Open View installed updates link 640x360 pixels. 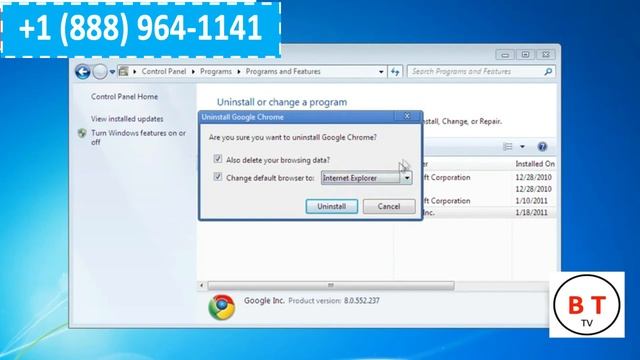point(127,119)
